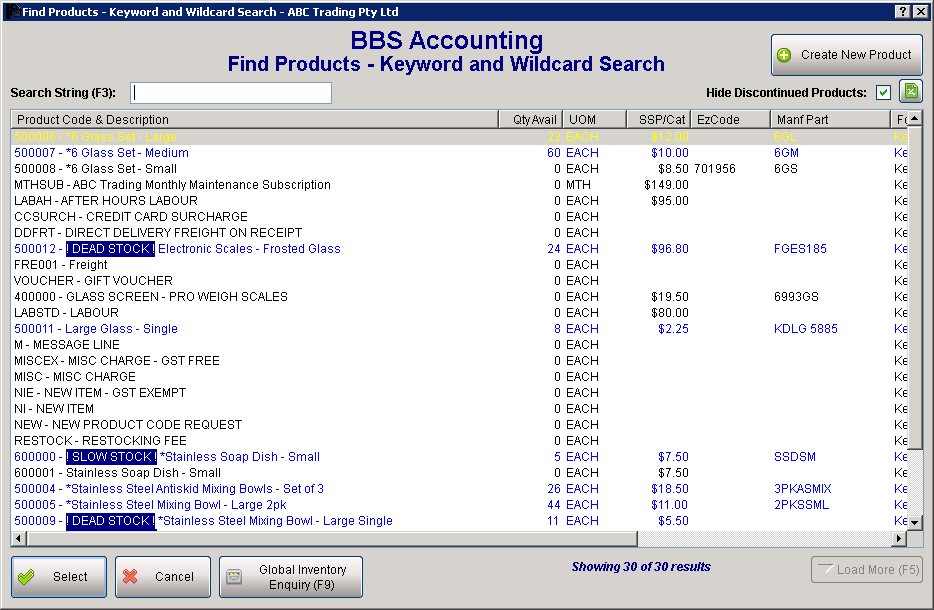Click the horizontal scrollbar left arrow

pos(18,537)
